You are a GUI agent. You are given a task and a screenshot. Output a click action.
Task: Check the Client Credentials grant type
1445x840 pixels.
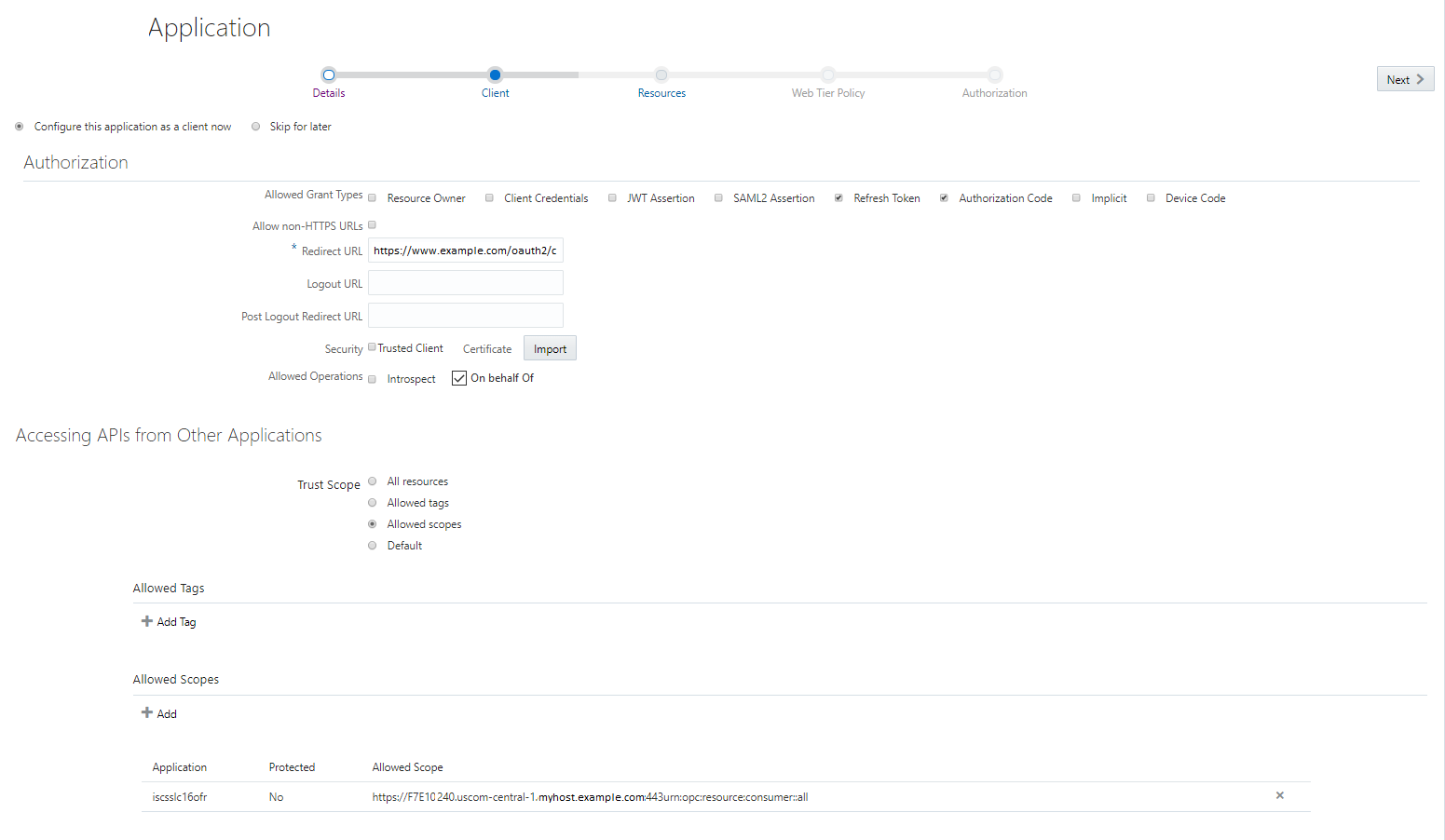click(x=489, y=197)
